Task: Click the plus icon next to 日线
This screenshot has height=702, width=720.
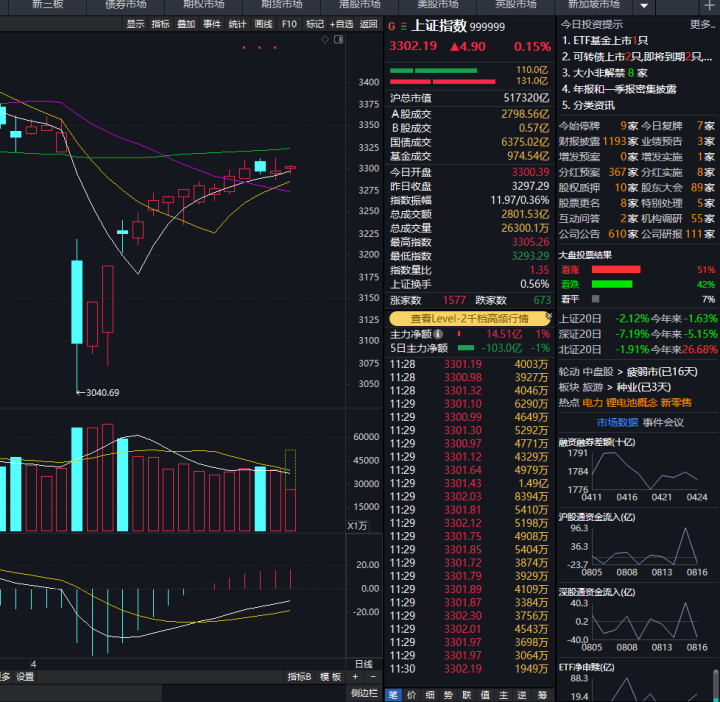Action: 355,677
